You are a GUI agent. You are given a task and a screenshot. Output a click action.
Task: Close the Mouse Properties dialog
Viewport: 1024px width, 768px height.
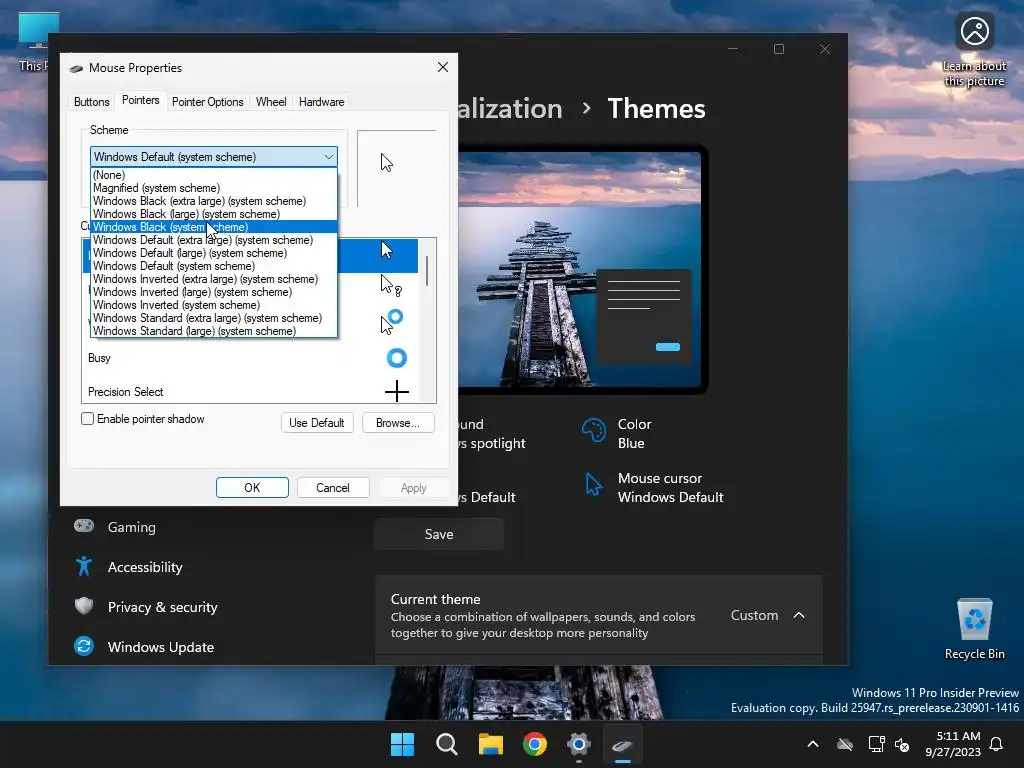443,67
